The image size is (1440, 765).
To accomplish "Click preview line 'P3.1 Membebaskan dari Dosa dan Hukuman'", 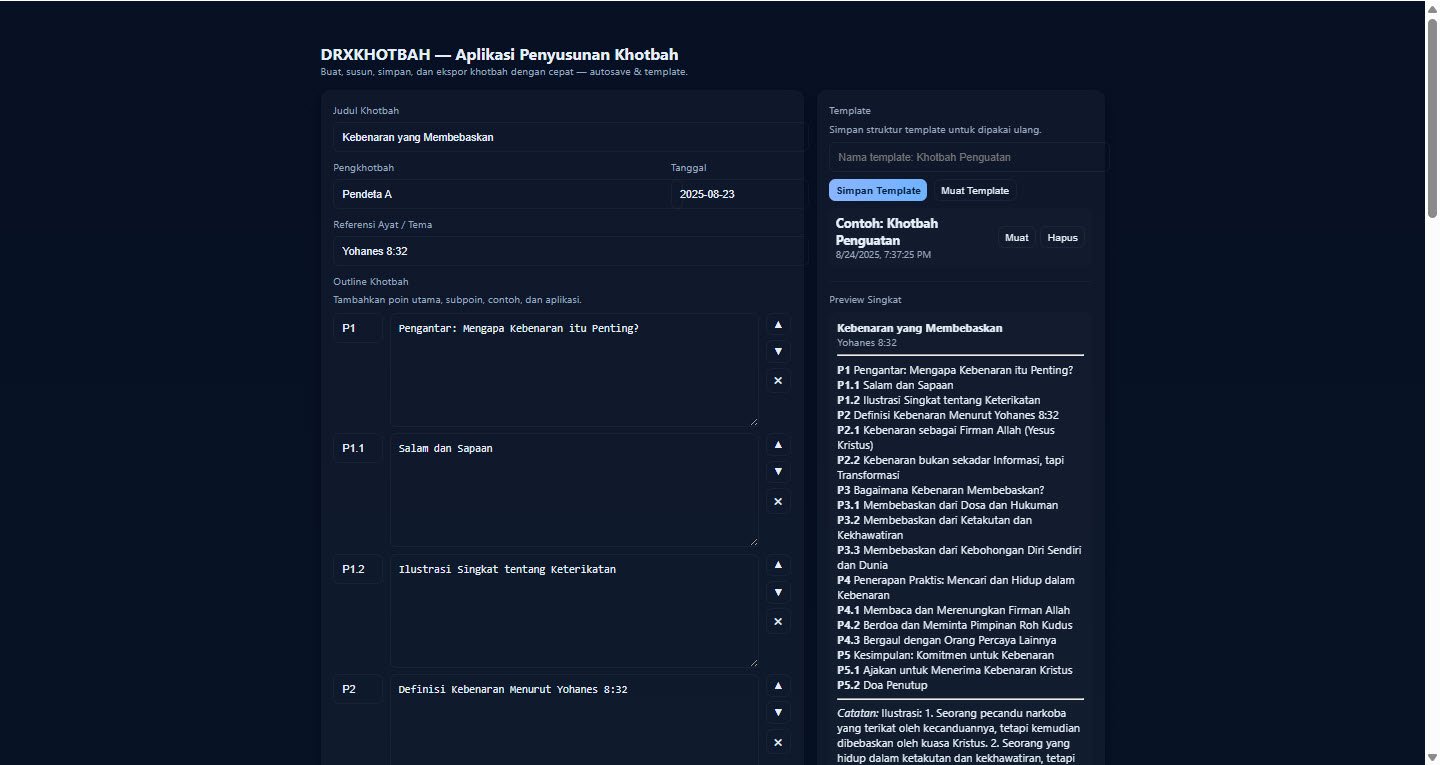I will coord(947,505).
